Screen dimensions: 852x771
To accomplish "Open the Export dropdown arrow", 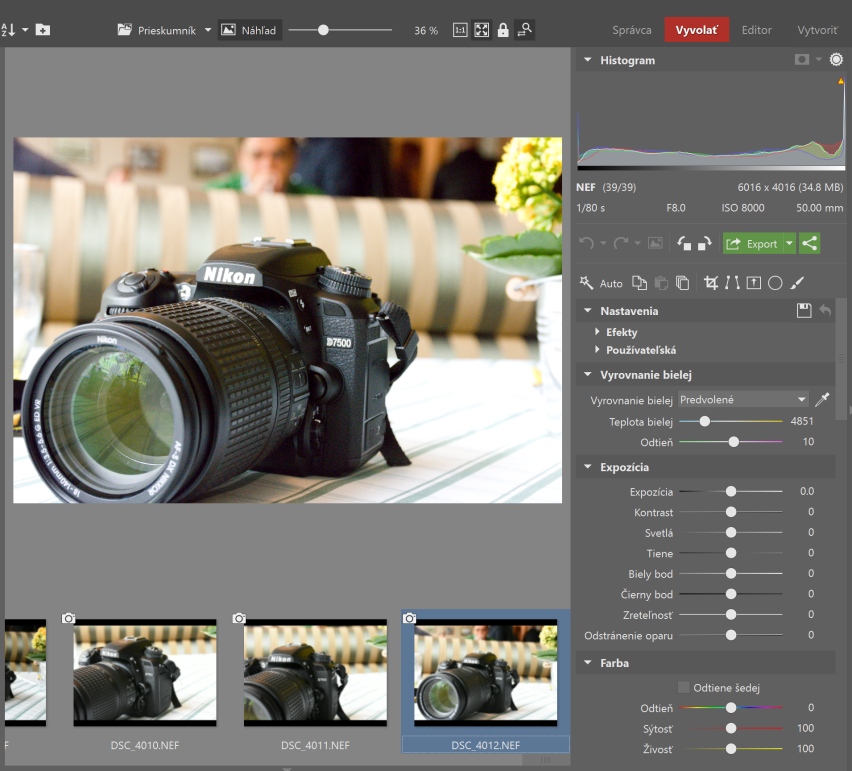I will coord(789,243).
